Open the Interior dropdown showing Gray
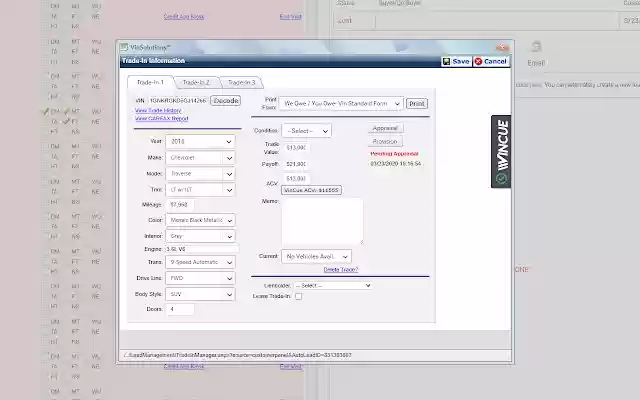The image size is (640, 400). 200,236
